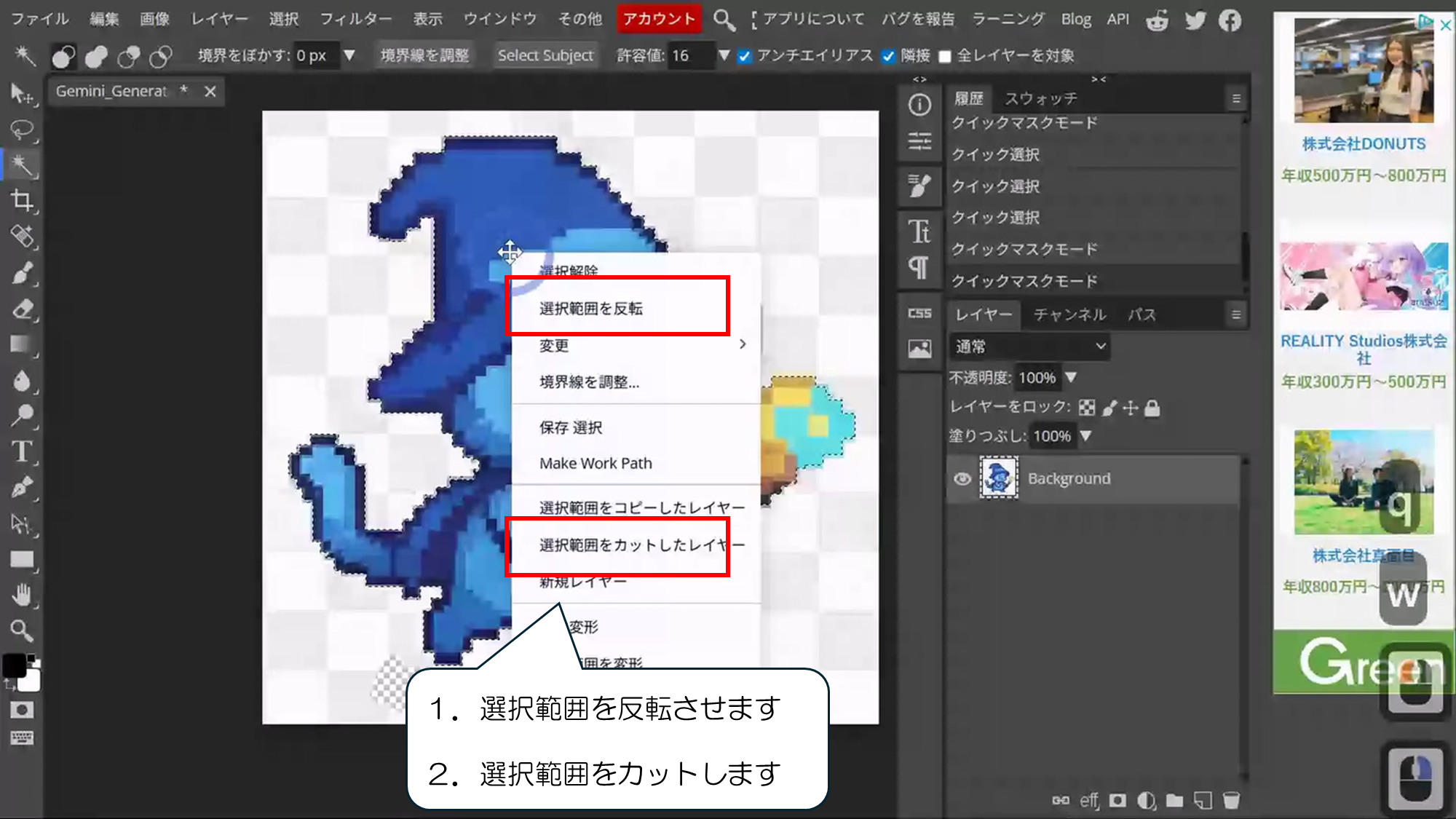
Task: Click the Background layer thumbnail
Action: click(998, 478)
